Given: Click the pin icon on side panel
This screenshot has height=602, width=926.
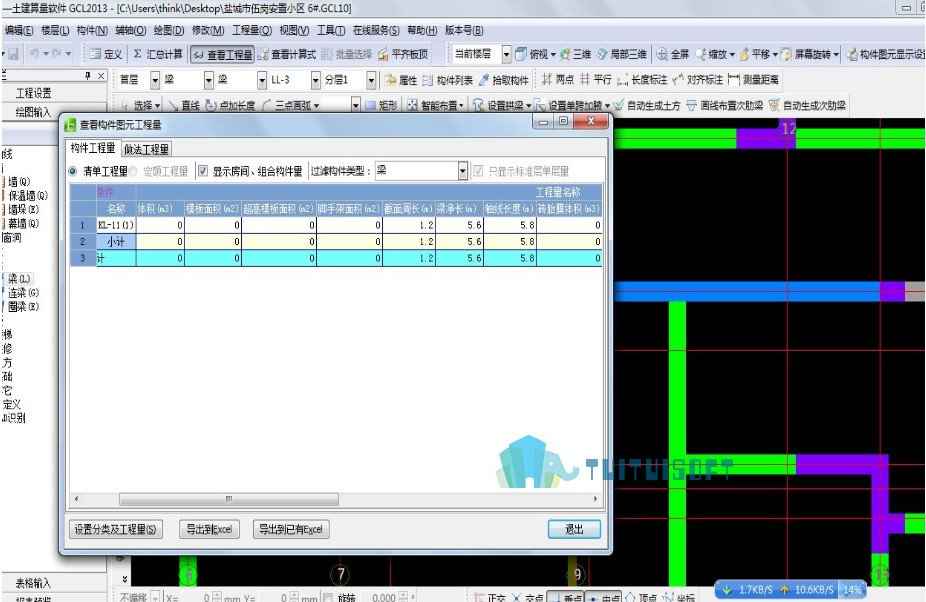Looking at the screenshot, I should coord(87,76).
